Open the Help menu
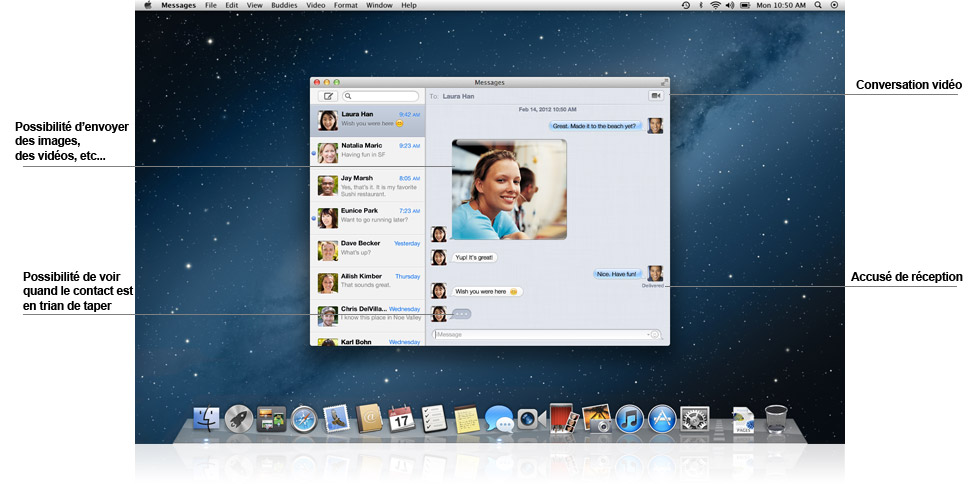 click(409, 5)
